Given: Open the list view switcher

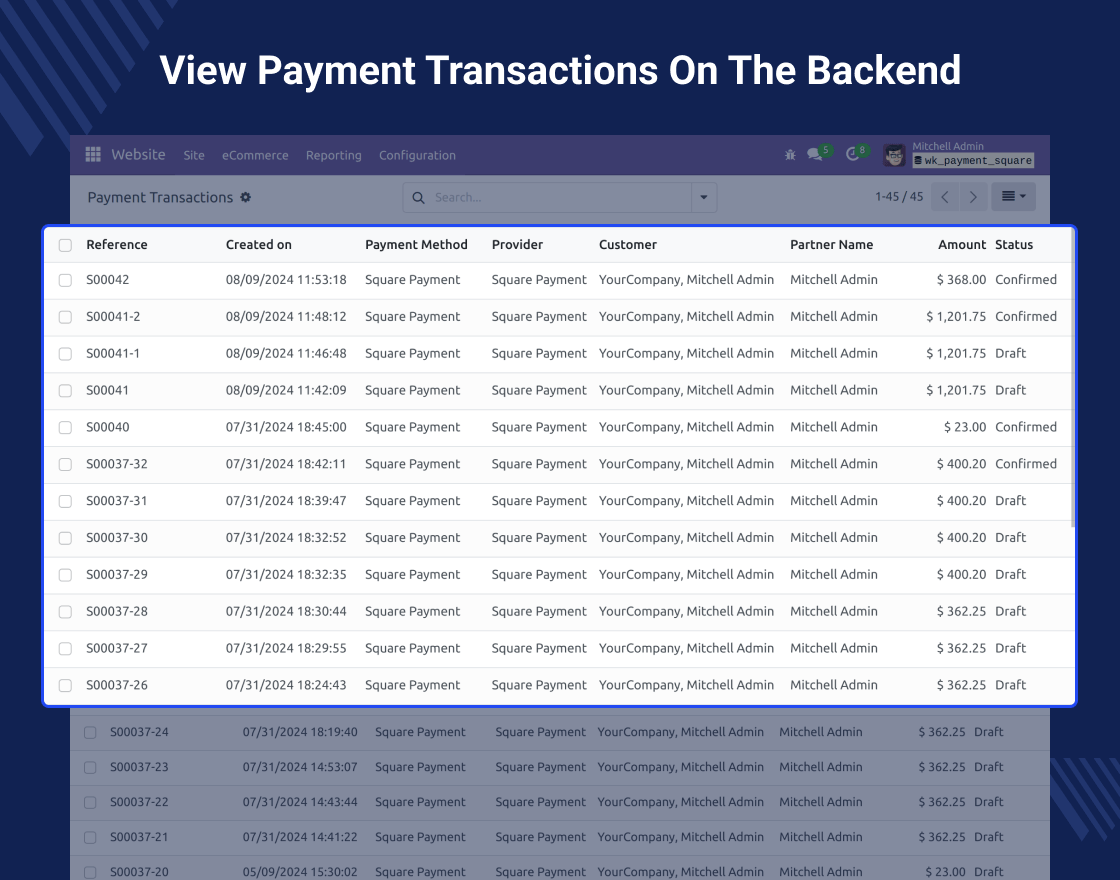Looking at the screenshot, I should click(x=1014, y=196).
